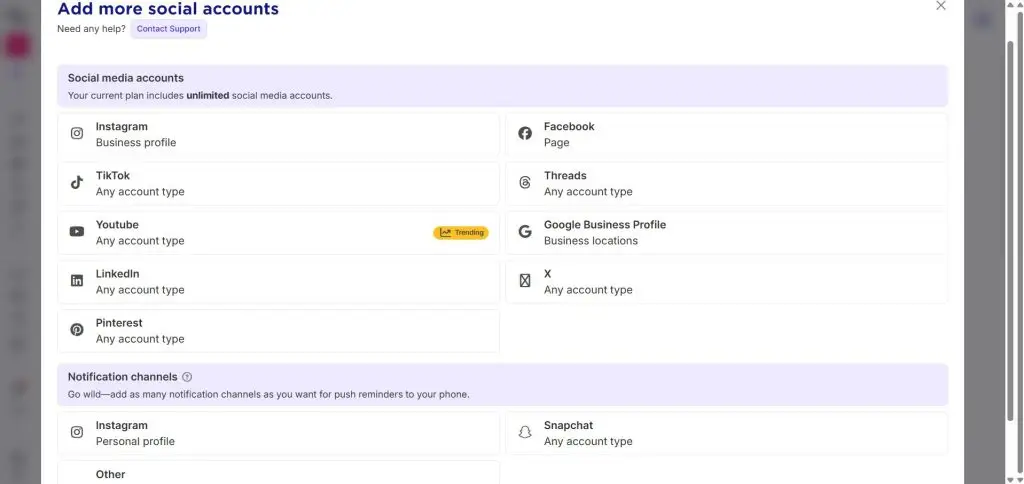Click the 'Go wild—add as many' description
The image size is (1024, 484).
(268, 395)
